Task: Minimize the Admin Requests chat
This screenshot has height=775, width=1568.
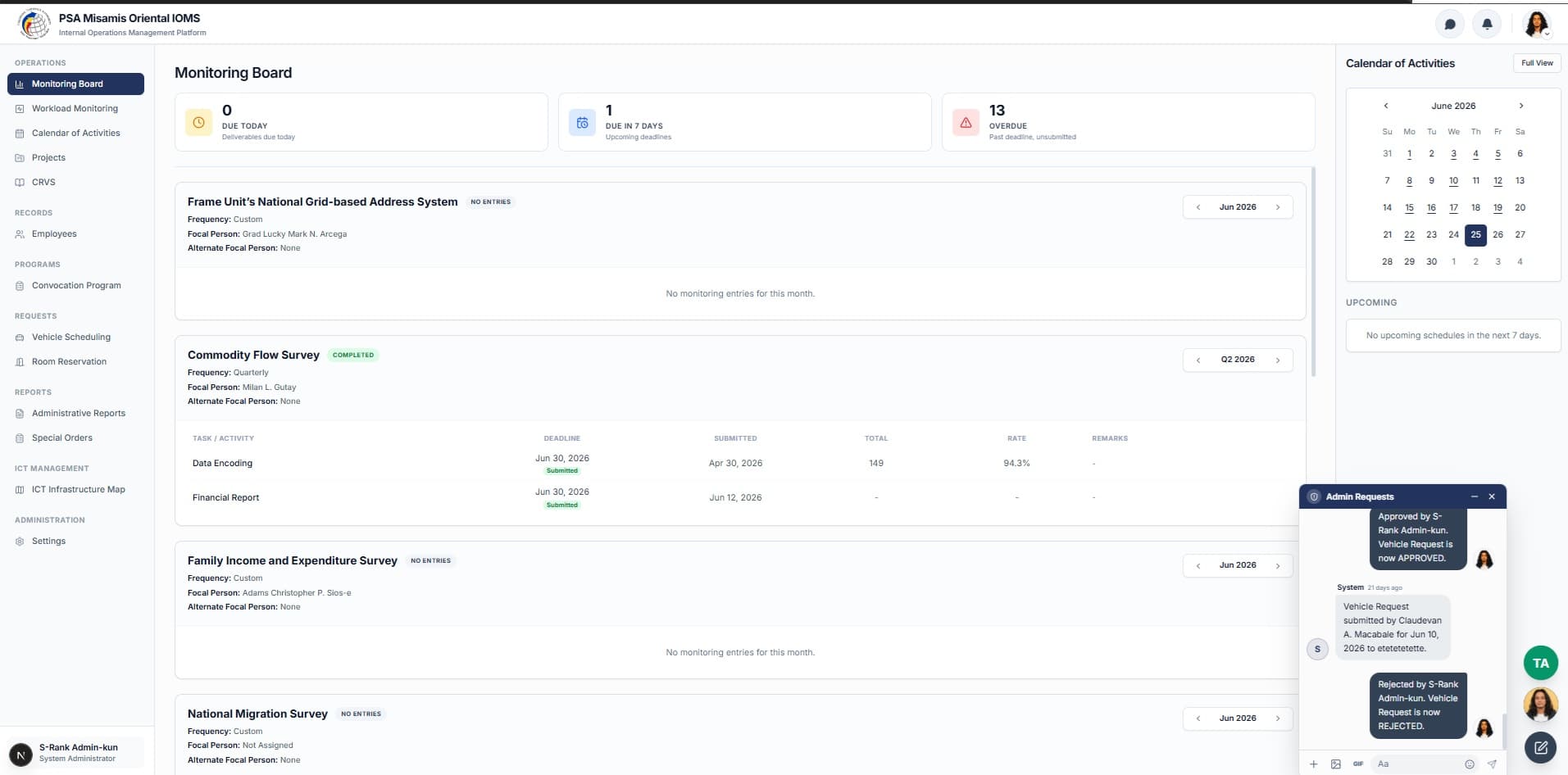Action: pyautogui.click(x=1474, y=496)
